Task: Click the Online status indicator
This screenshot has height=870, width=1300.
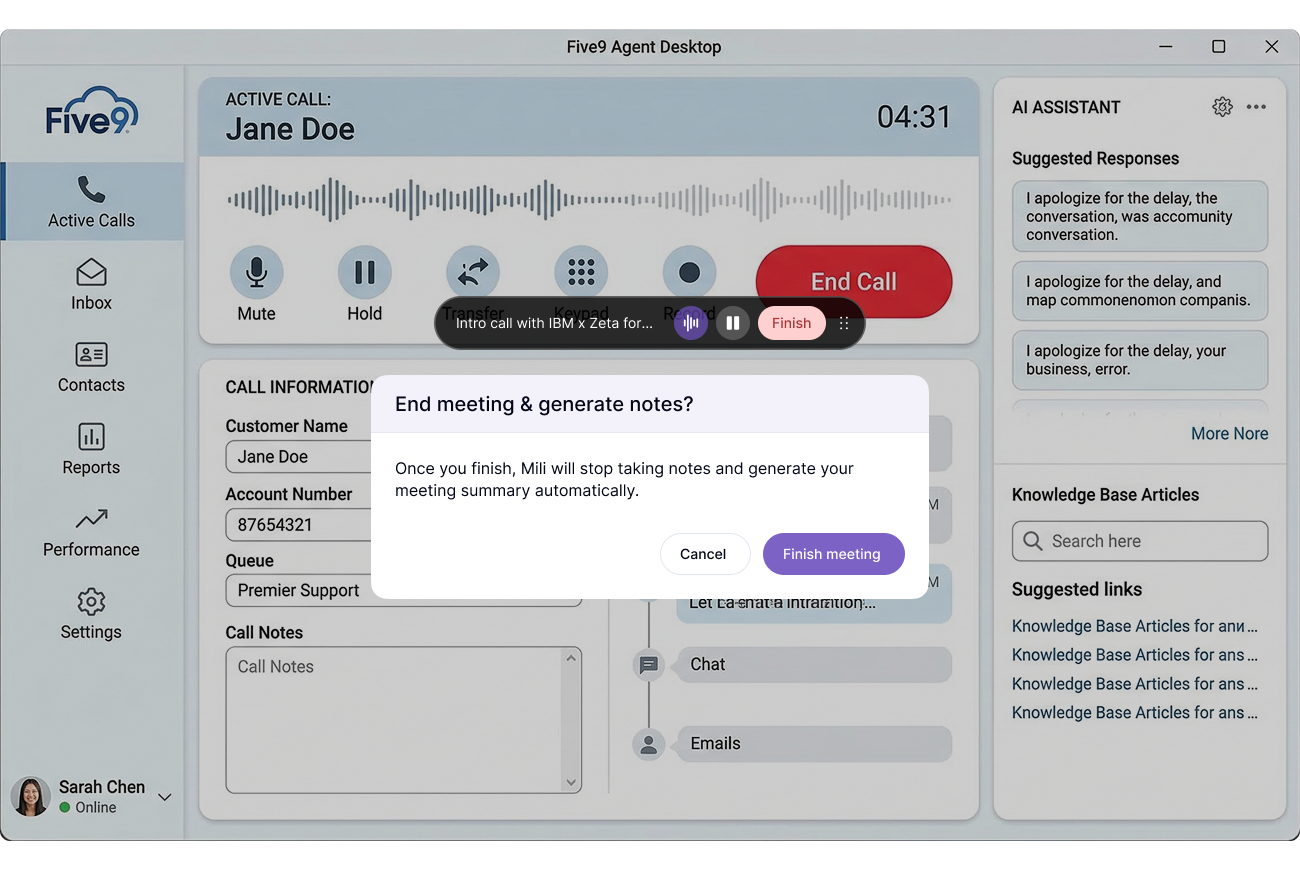Action: point(65,807)
